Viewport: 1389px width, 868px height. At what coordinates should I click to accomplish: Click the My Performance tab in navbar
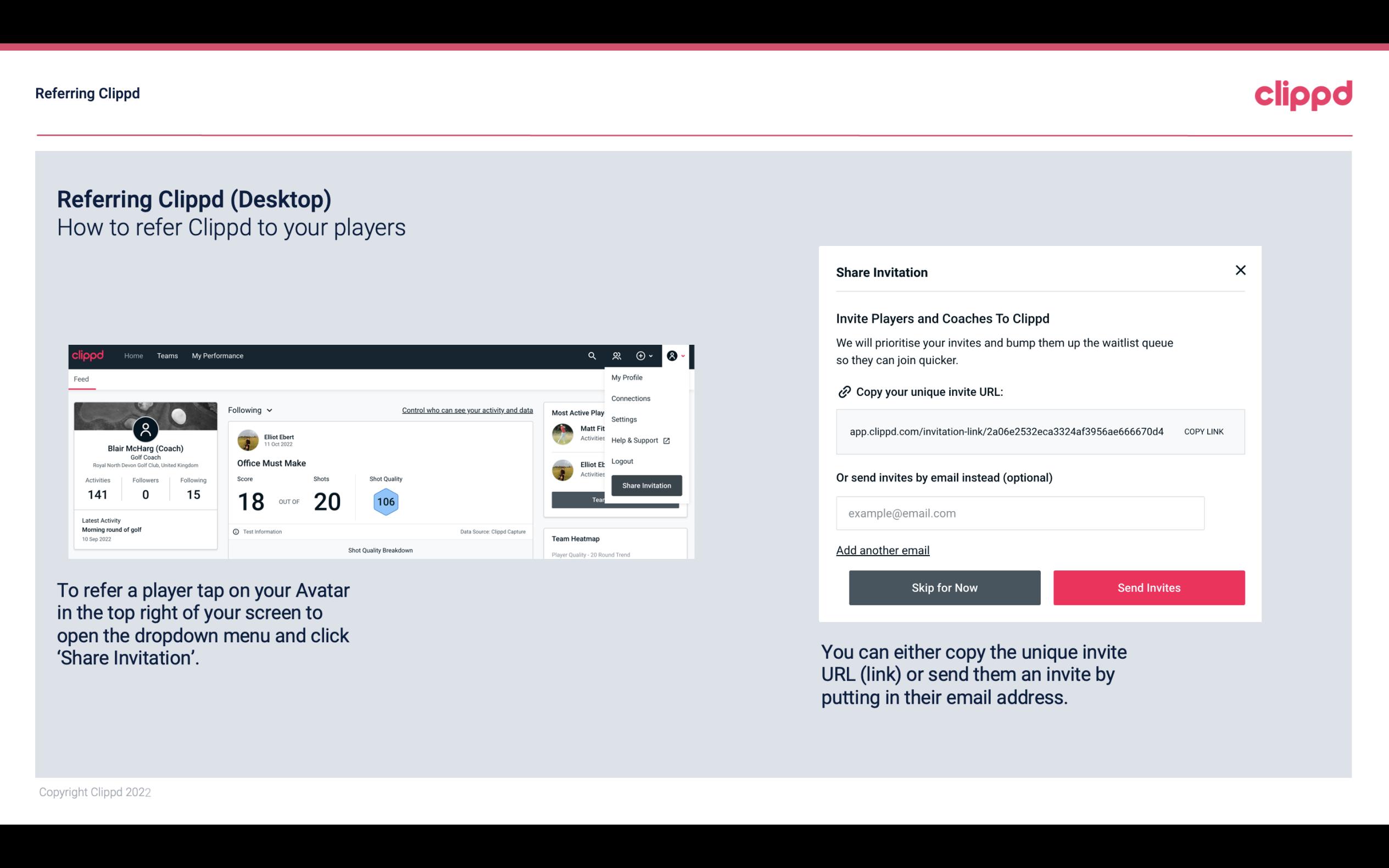216,356
